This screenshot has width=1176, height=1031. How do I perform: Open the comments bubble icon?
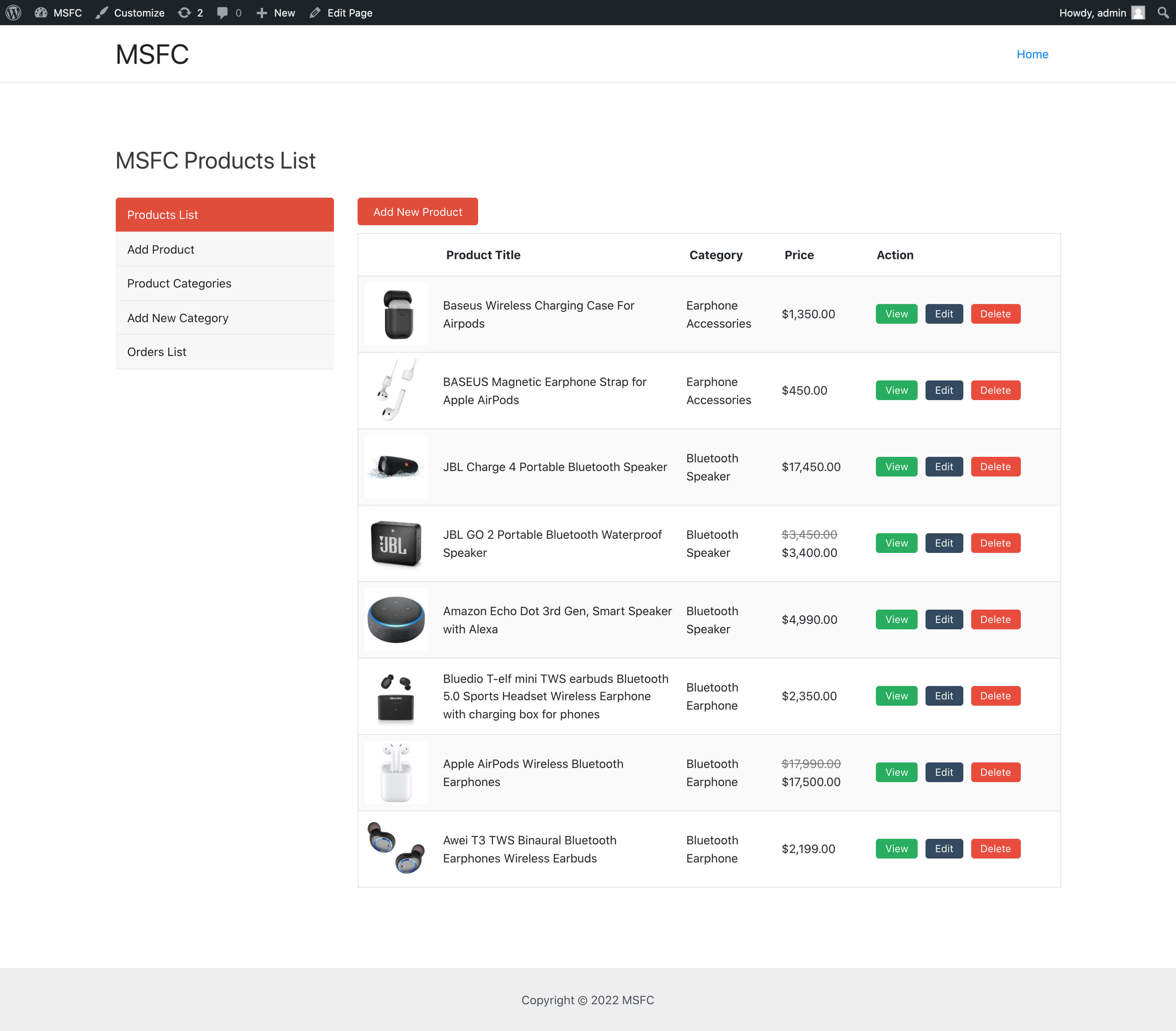222,13
